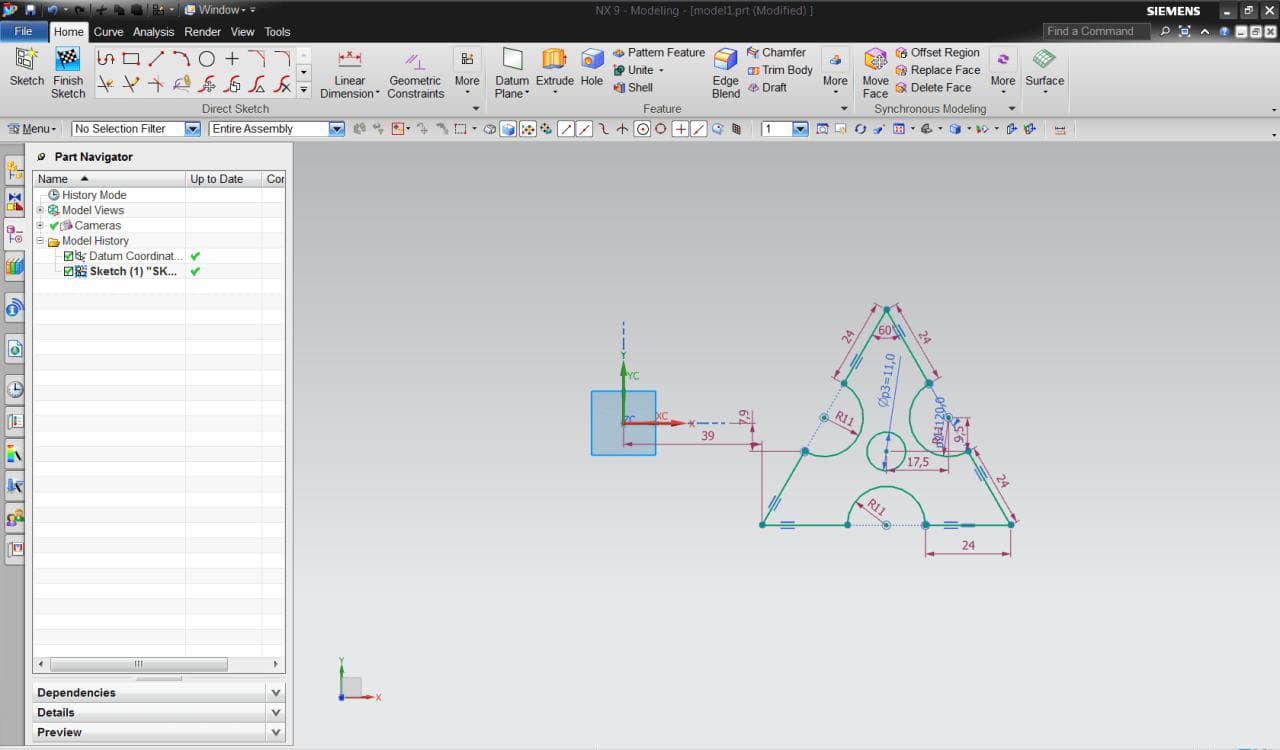The width and height of the screenshot is (1280, 750).
Task: Click the Offset Region button
Action: pyautogui.click(x=937, y=52)
